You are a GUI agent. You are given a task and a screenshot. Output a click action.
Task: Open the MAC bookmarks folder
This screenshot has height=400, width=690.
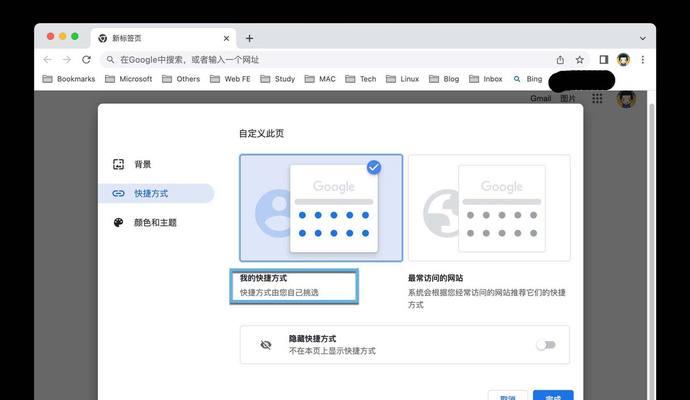point(320,79)
